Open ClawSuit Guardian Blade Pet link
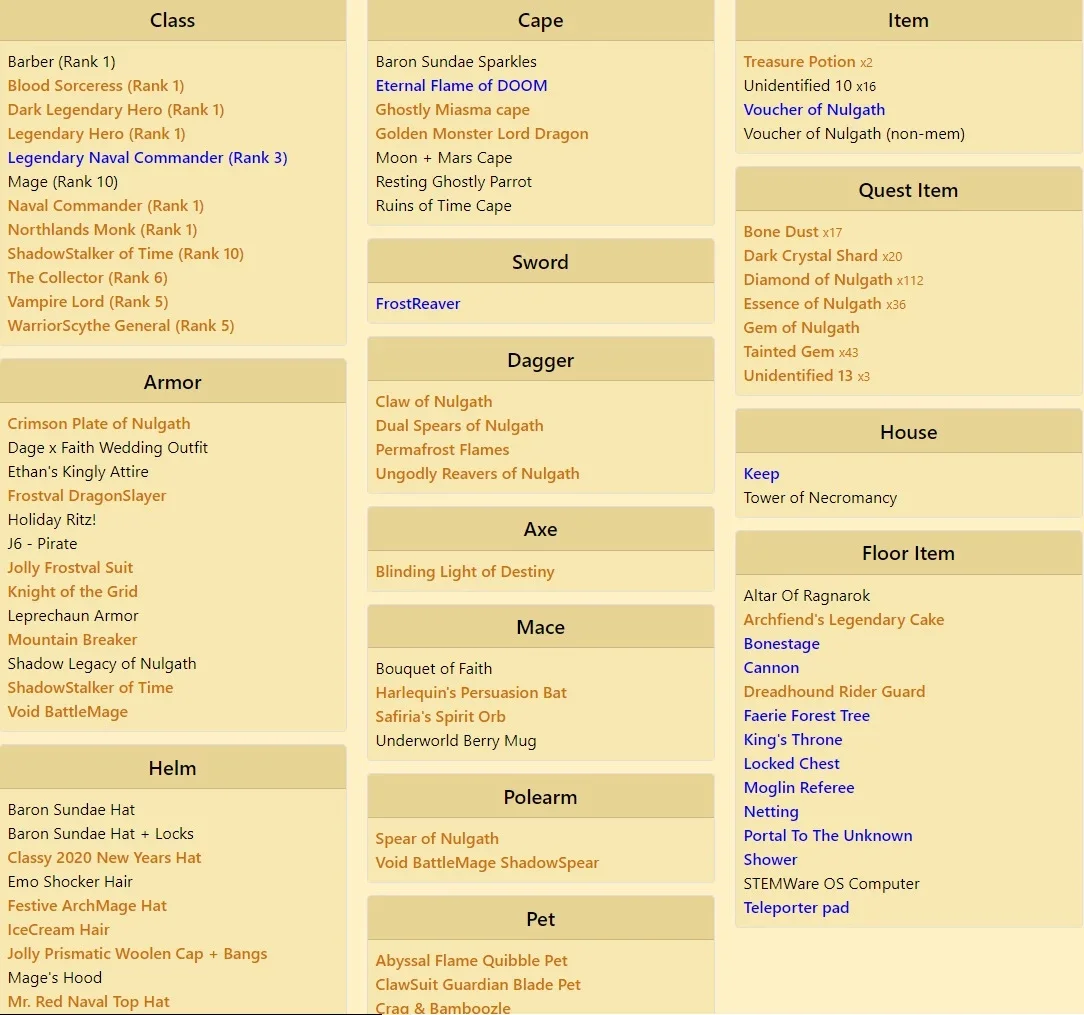Screen dimensions: 1084x1015 coord(478,985)
